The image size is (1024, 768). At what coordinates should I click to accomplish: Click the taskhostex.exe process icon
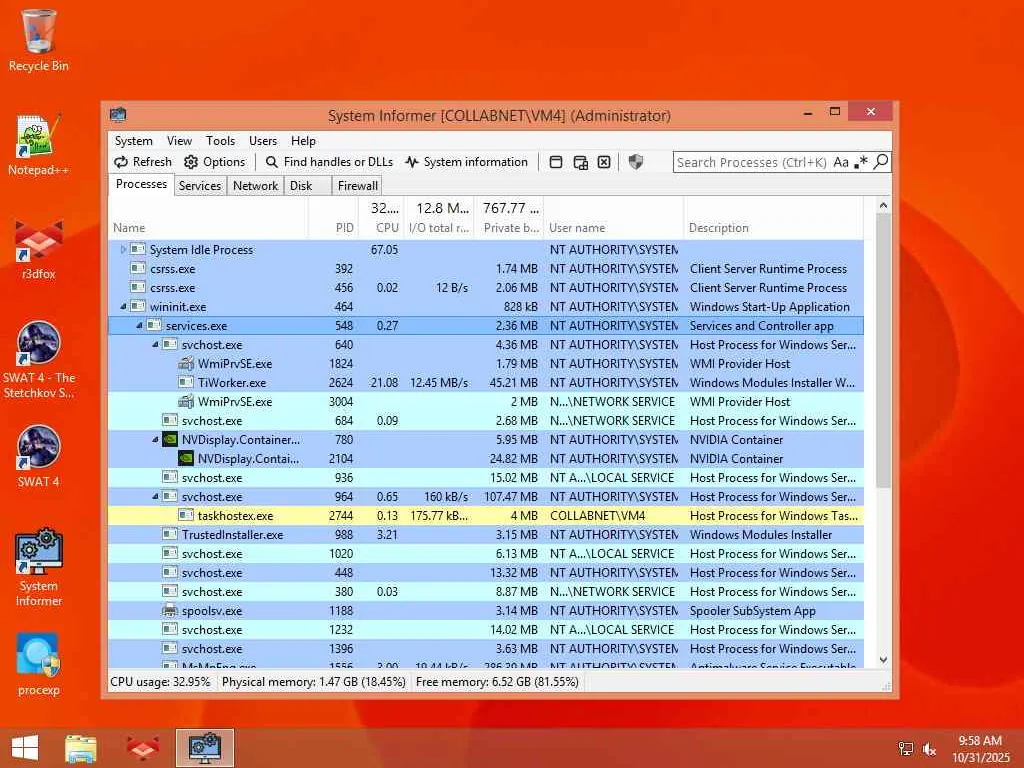(186, 515)
